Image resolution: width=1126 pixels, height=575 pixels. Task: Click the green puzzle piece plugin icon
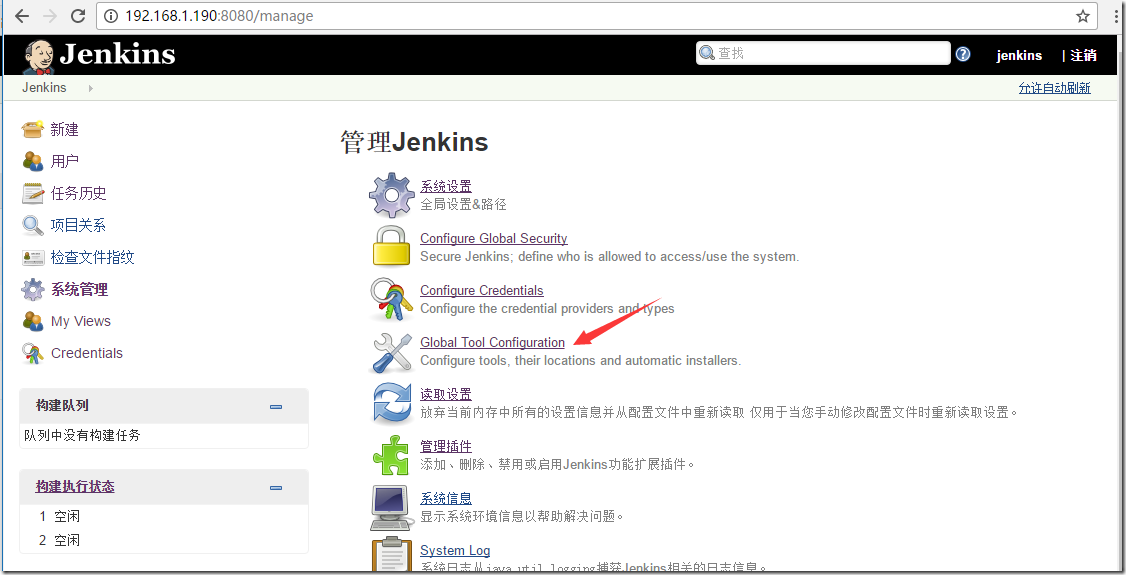391,455
